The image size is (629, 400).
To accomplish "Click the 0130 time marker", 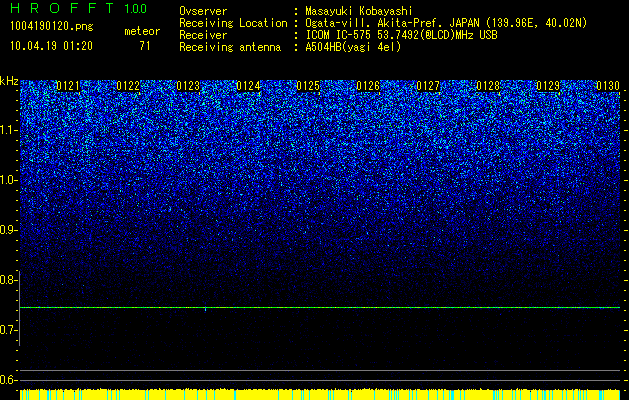I will point(608,86).
